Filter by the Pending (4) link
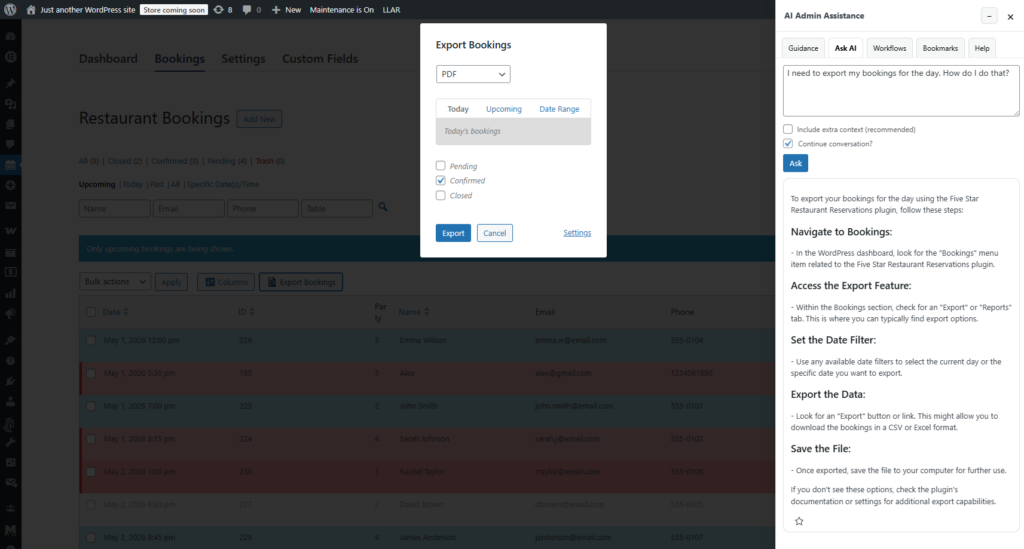 tap(227, 161)
